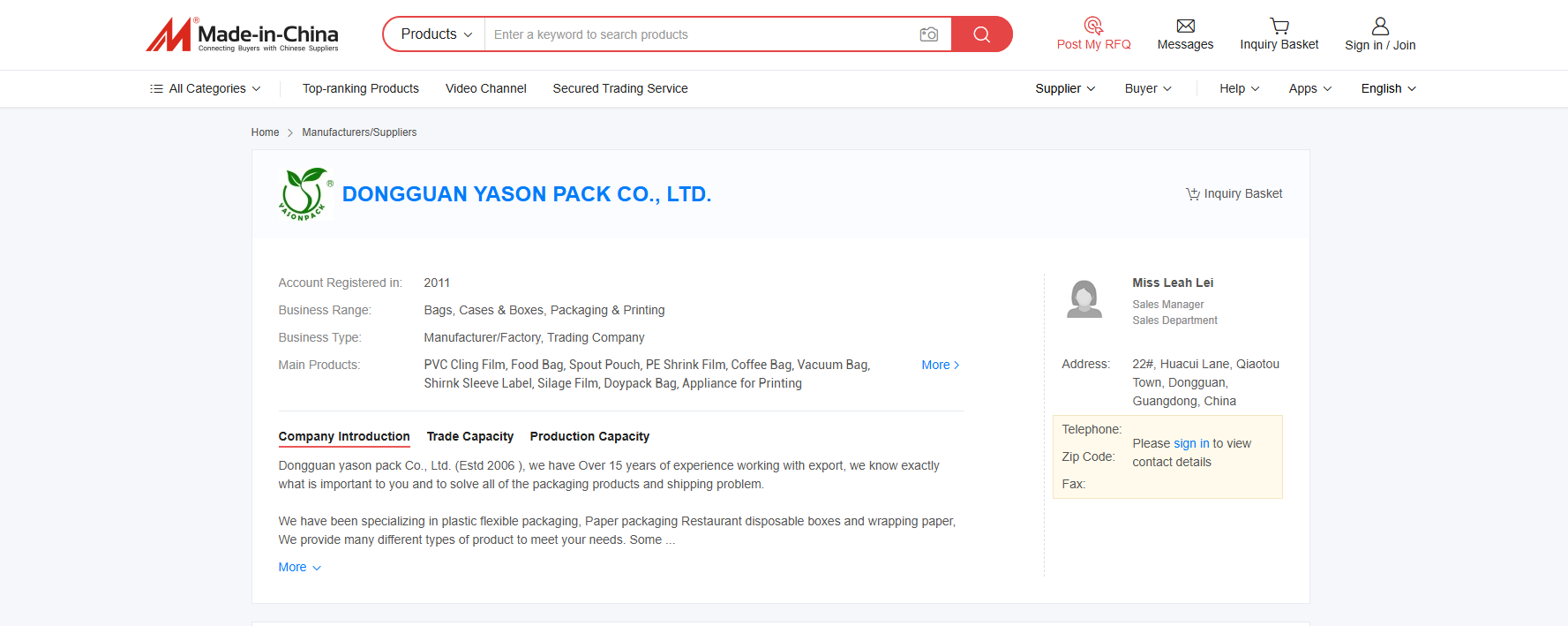Screen dimensions: 1568x626
Task: Click Manufacturers/Suppliers breadcrumb
Action: tap(359, 132)
